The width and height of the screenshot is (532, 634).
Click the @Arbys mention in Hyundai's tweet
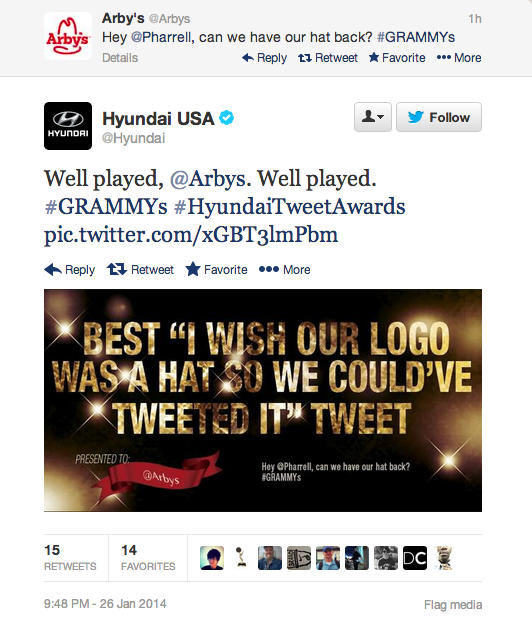[207, 179]
